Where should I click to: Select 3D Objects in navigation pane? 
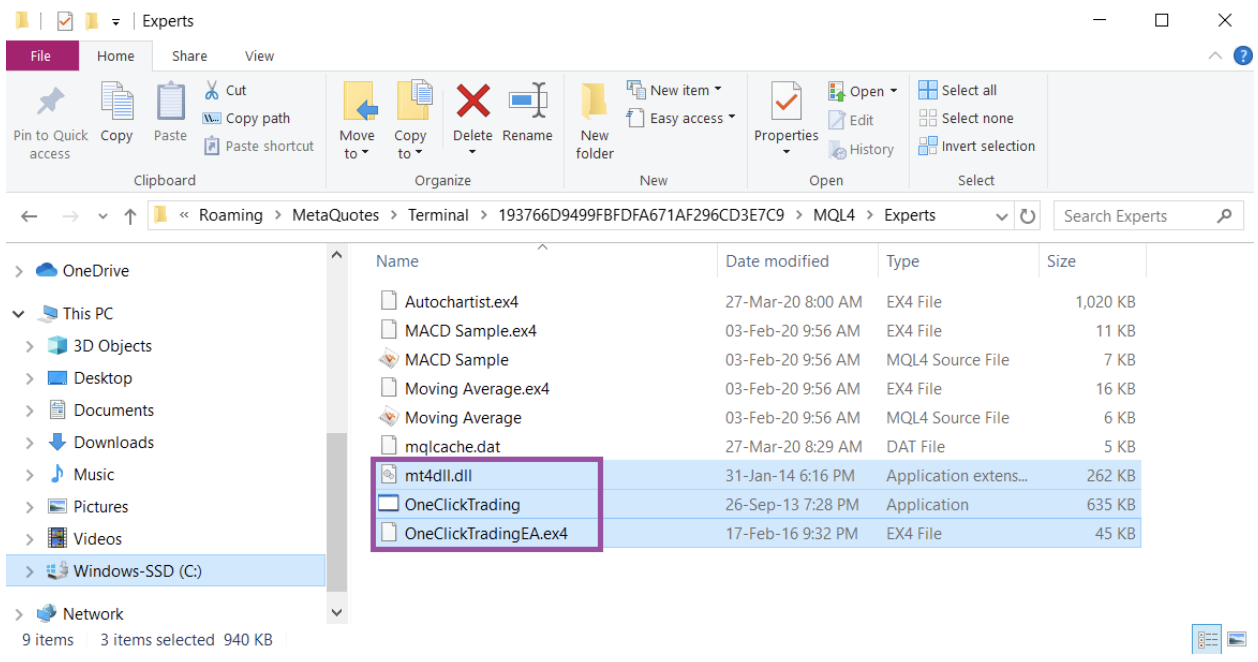tap(112, 346)
